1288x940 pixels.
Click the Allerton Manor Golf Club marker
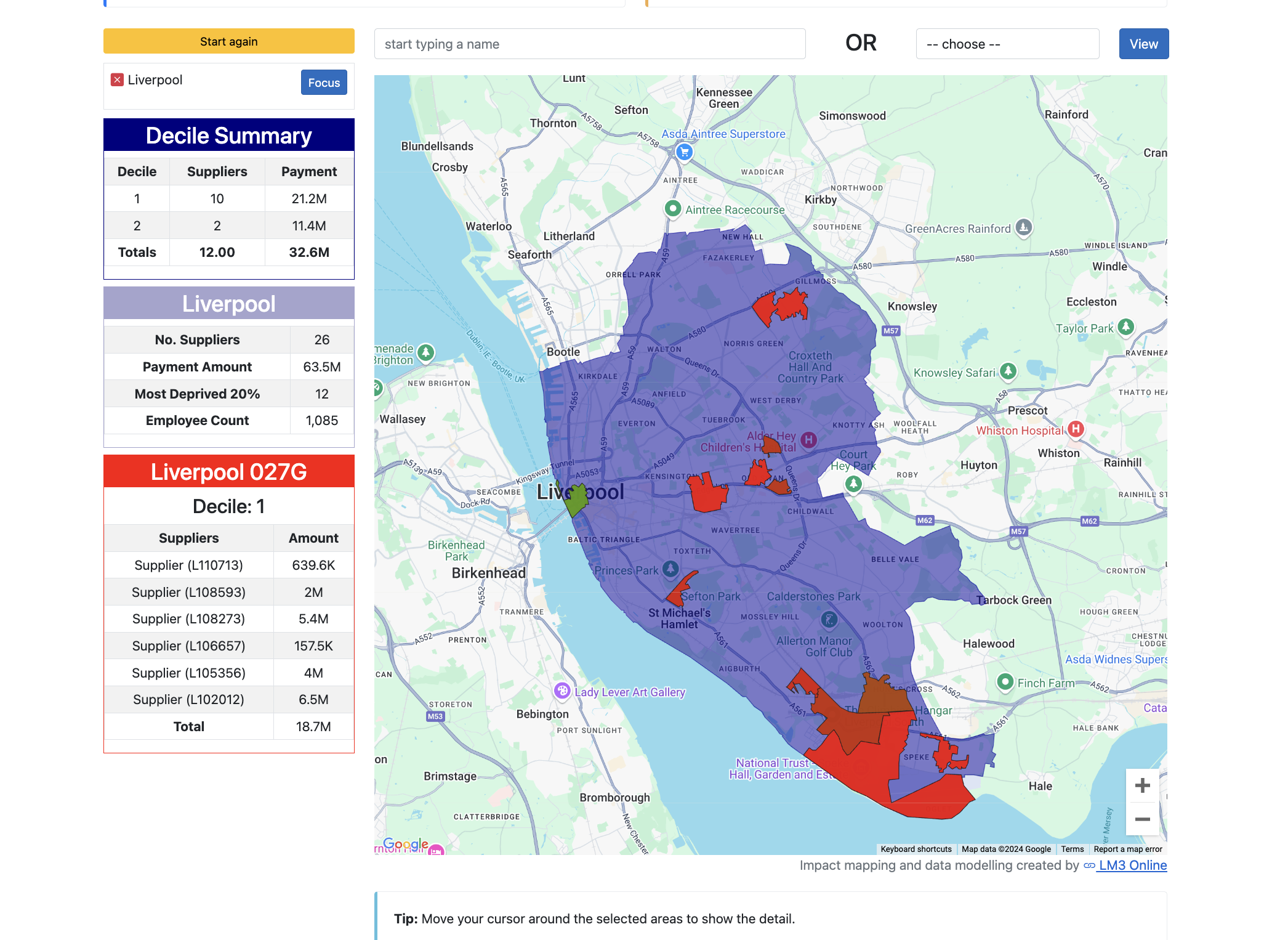(x=829, y=619)
